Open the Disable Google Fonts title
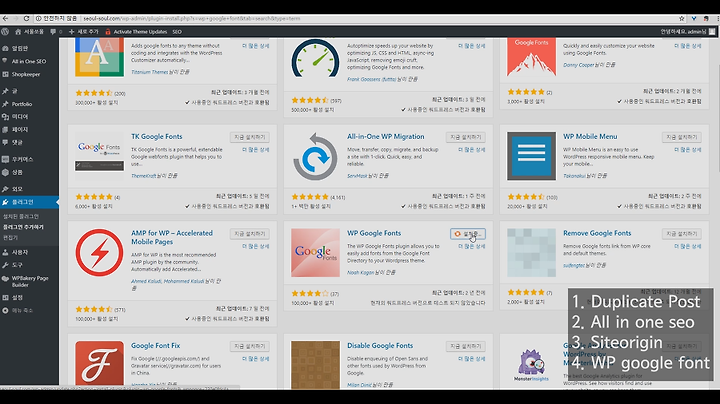 (x=380, y=345)
